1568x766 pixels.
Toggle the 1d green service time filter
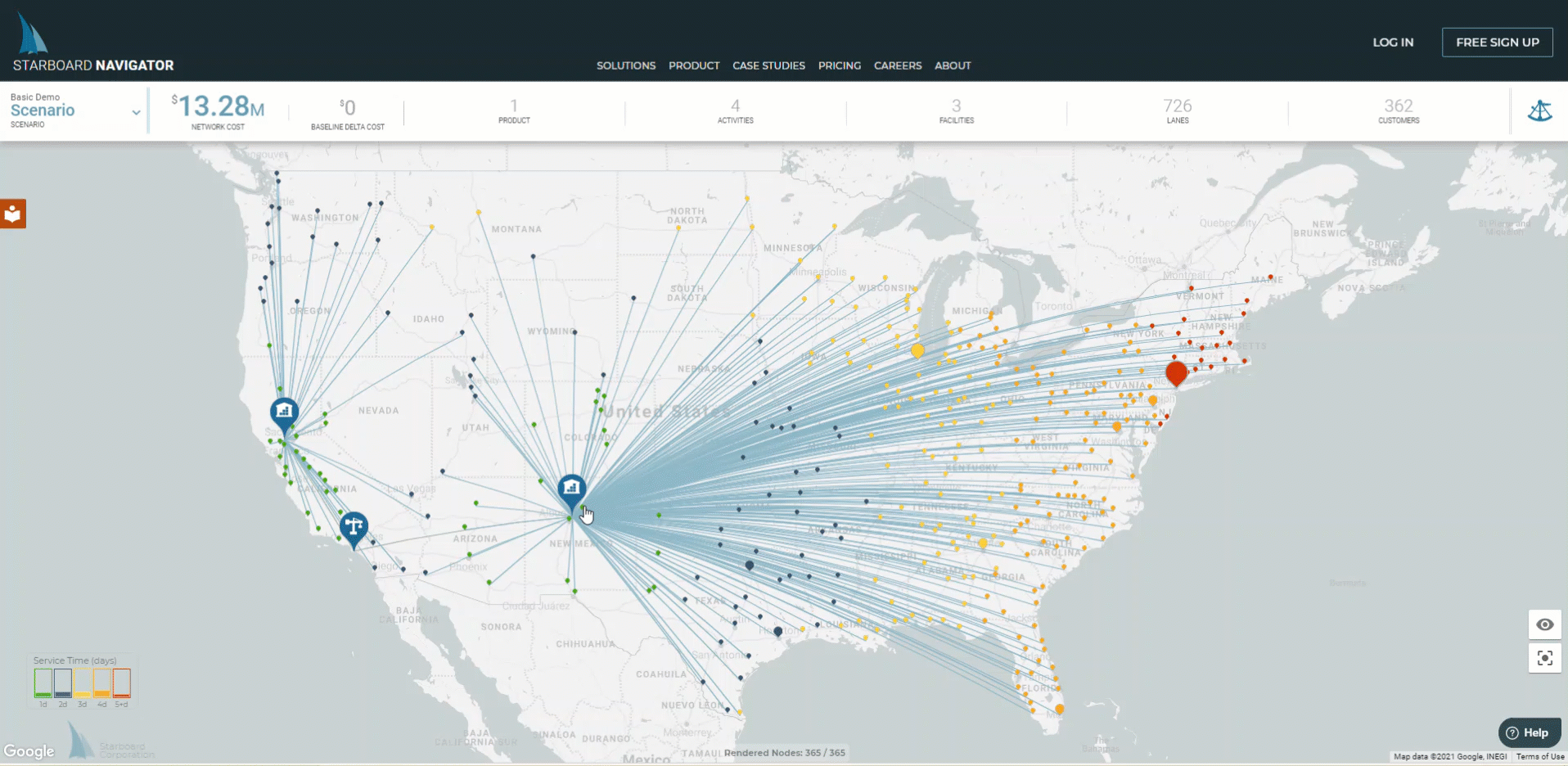[x=43, y=683]
